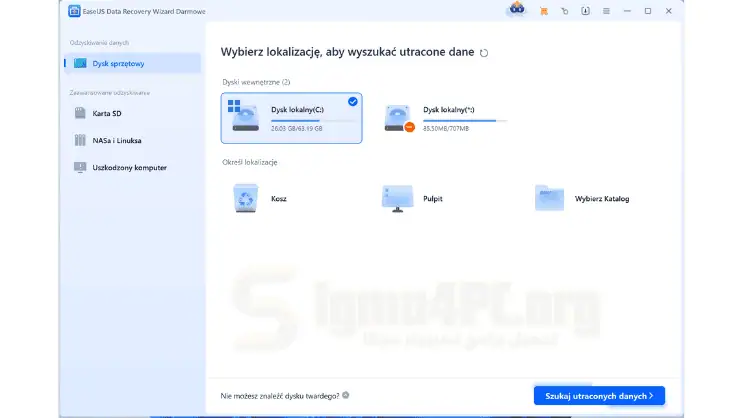Click the window title EaseUS Data Recovery Wizard
Viewport: 743px width, 418px height.
(144, 11)
